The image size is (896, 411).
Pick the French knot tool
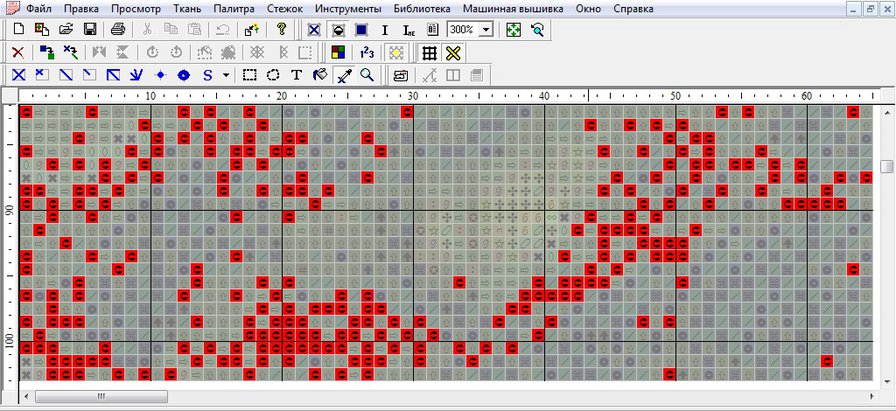click(x=160, y=75)
